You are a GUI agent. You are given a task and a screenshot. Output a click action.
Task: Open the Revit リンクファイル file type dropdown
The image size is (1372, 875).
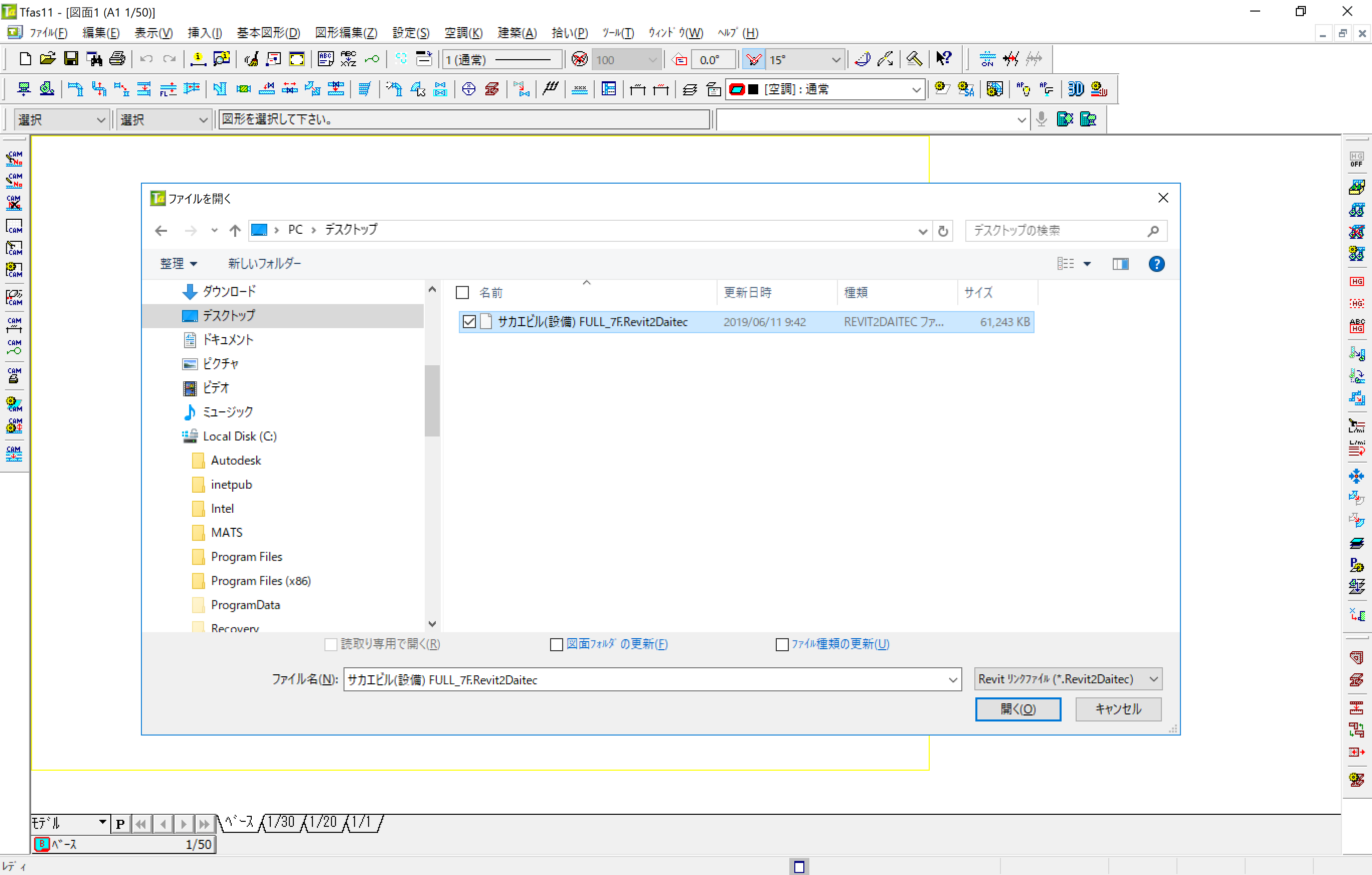(x=1067, y=679)
